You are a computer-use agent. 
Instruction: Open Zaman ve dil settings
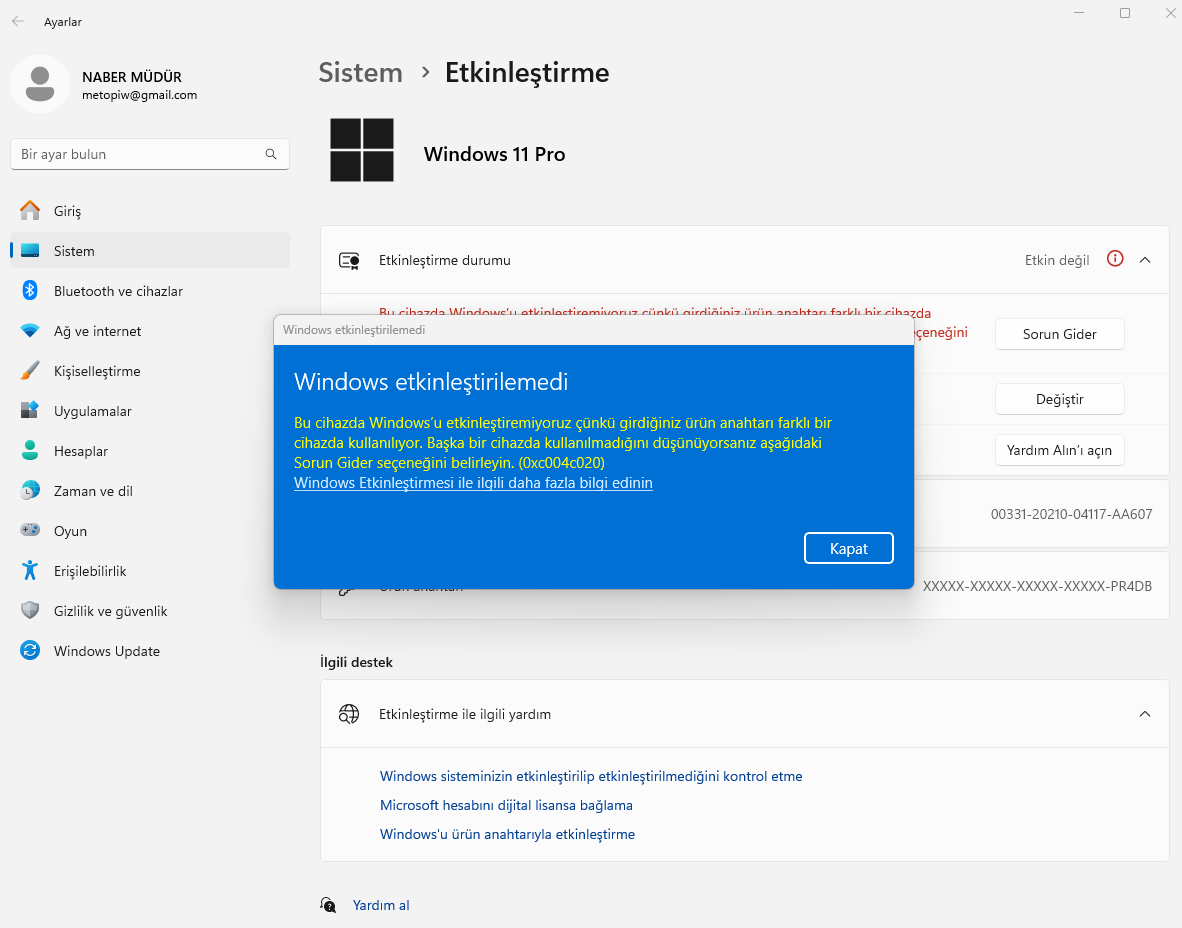150,490
